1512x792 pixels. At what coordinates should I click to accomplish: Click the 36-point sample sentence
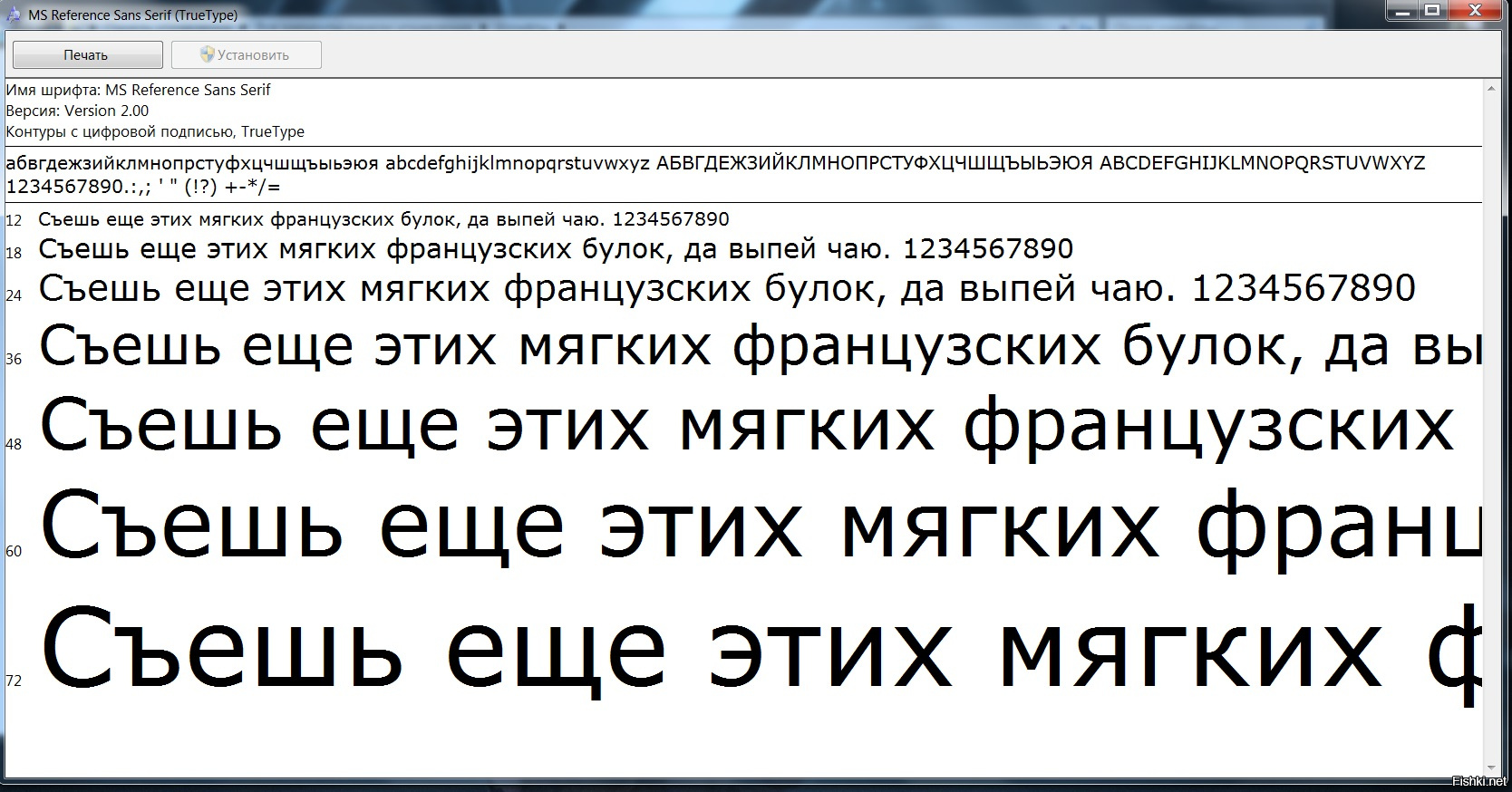[760, 348]
